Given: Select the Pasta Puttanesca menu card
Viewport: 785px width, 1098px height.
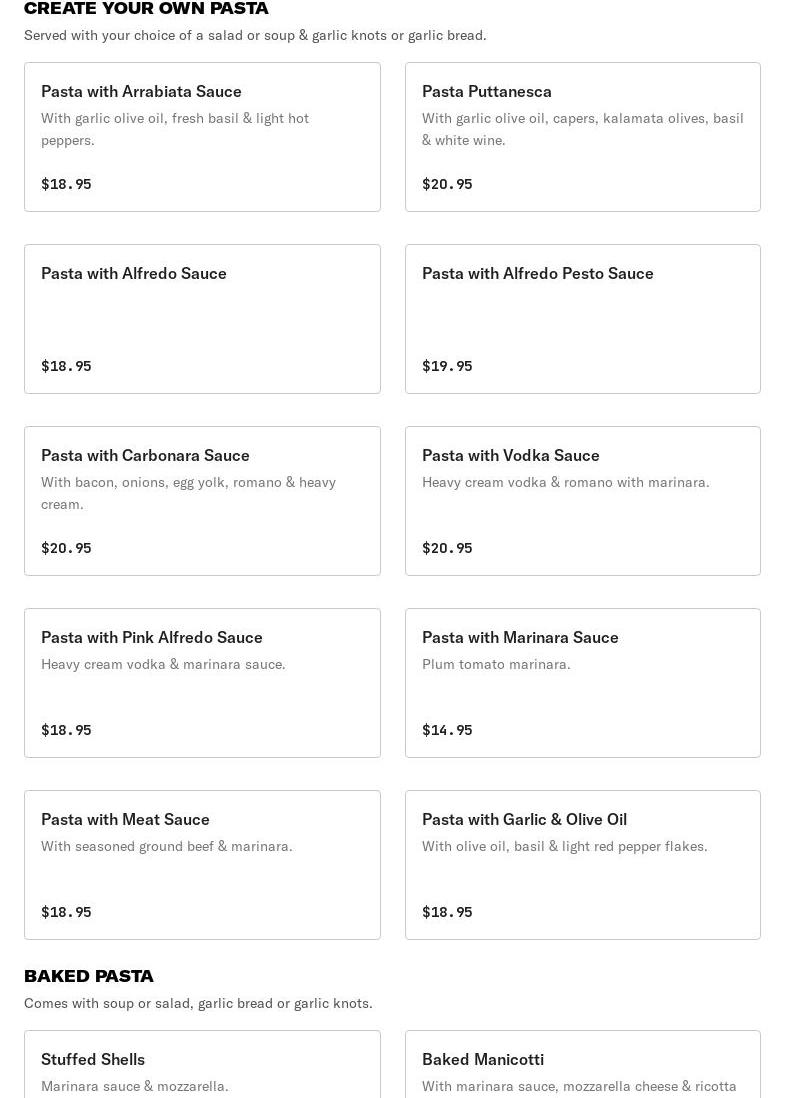Looking at the screenshot, I should (x=583, y=137).
